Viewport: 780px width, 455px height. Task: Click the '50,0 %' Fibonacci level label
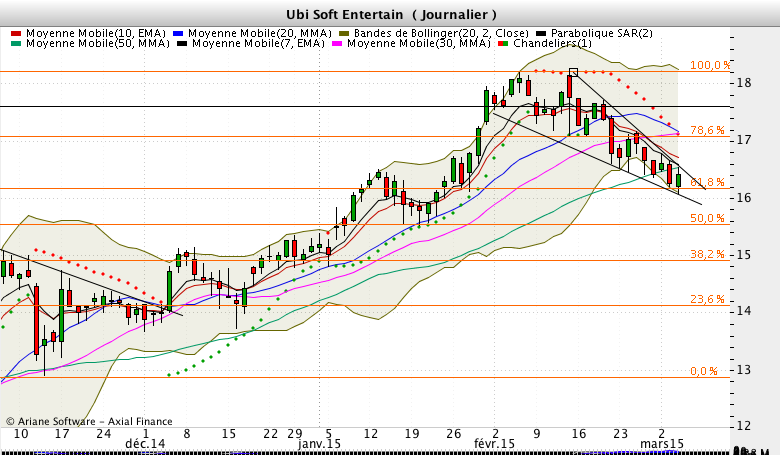click(x=707, y=218)
